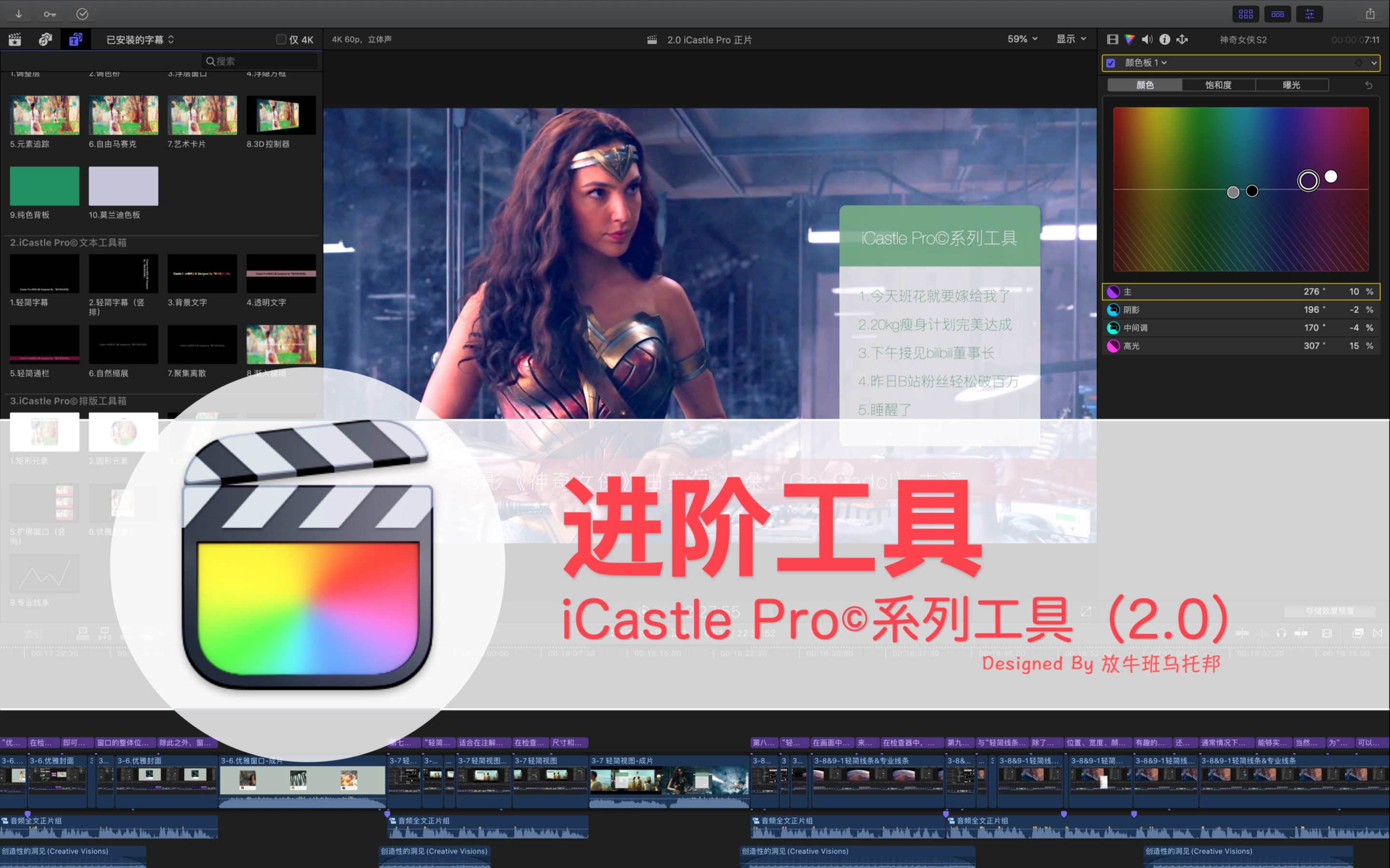Select the 5.轻简通栏 title thumbnail
Viewport: 1390px width, 868px height.
tap(45, 344)
